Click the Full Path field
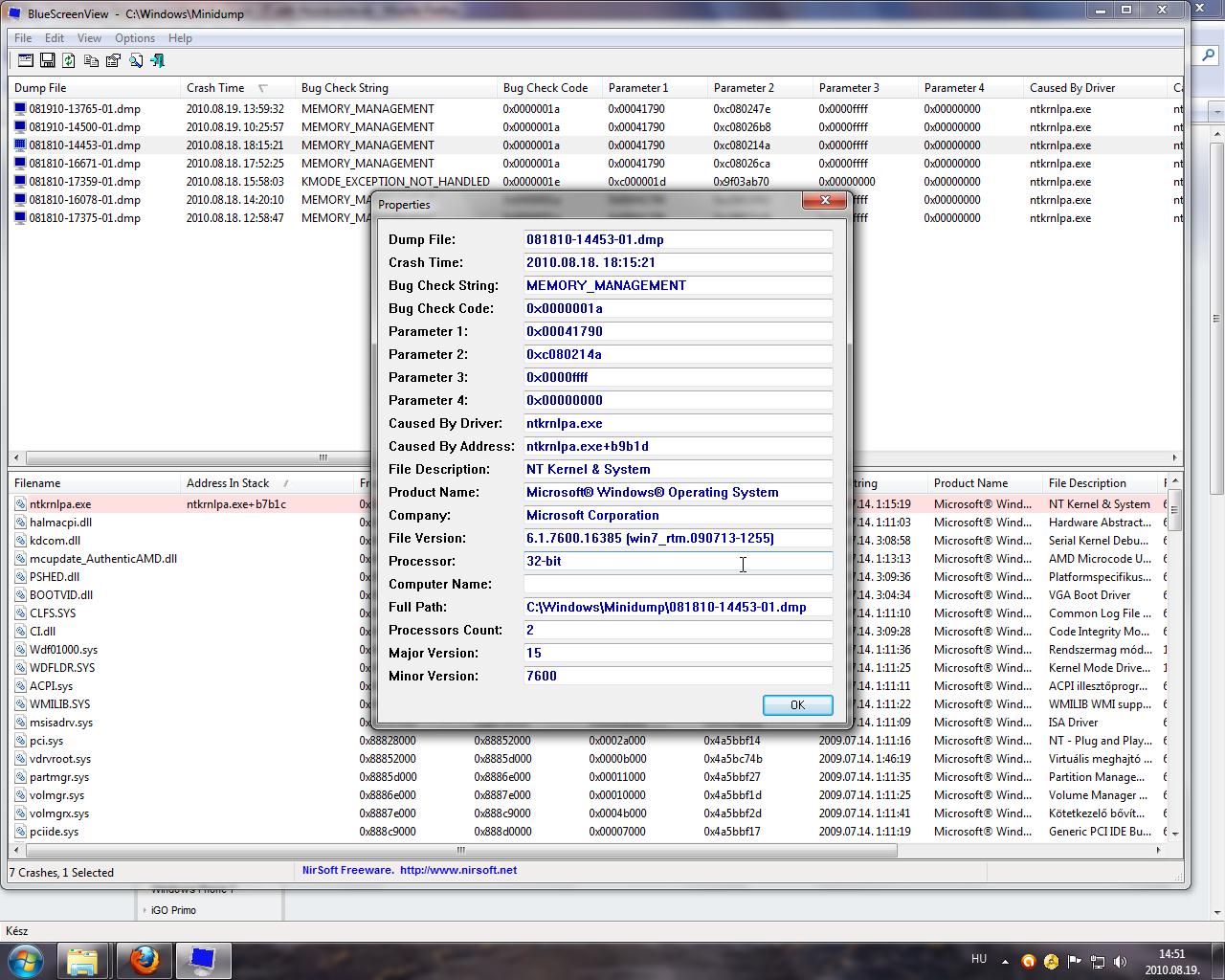This screenshot has height=980, width=1225. [x=678, y=608]
